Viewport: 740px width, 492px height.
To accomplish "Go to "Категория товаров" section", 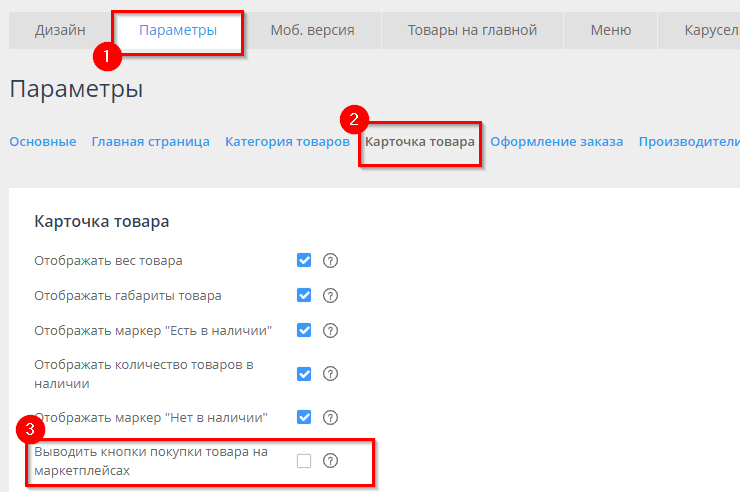I will coord(287,142).
